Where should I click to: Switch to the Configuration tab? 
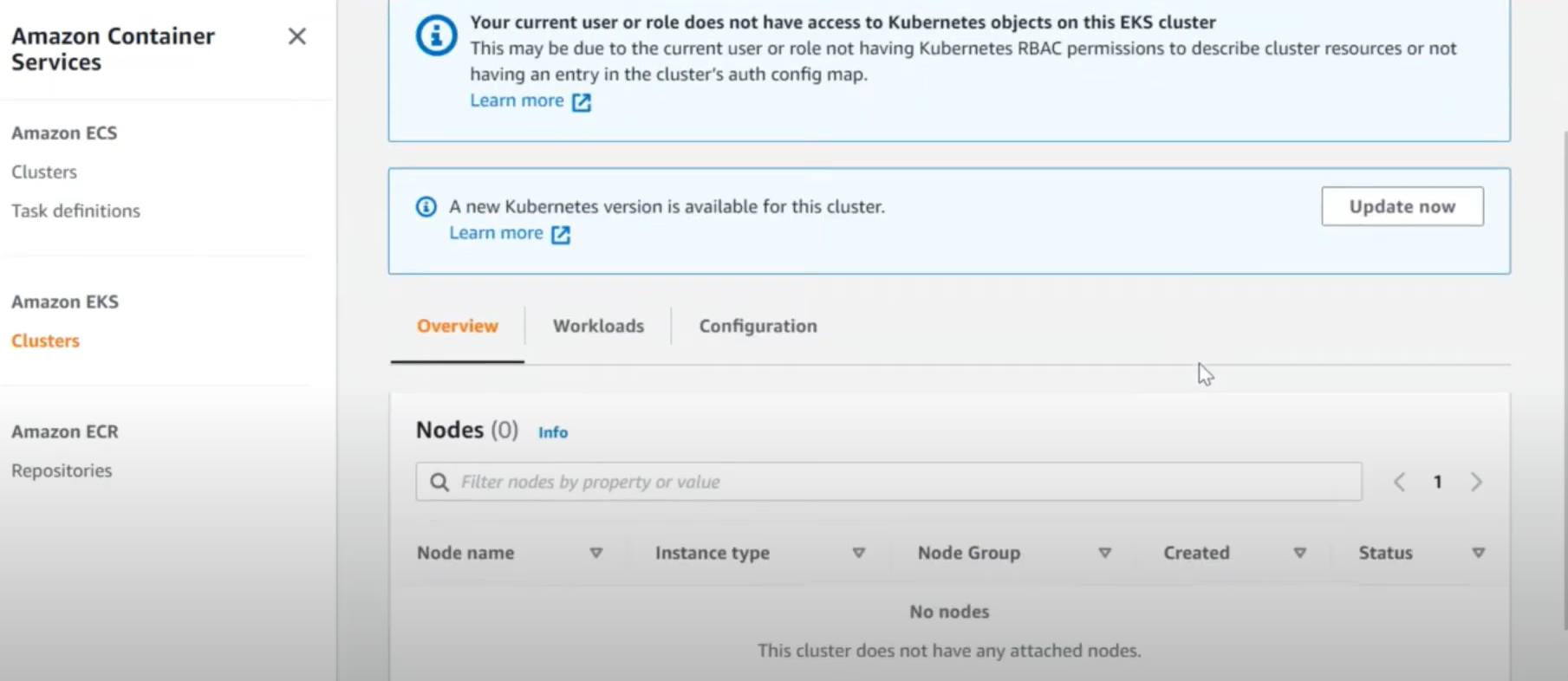[758, 326]
